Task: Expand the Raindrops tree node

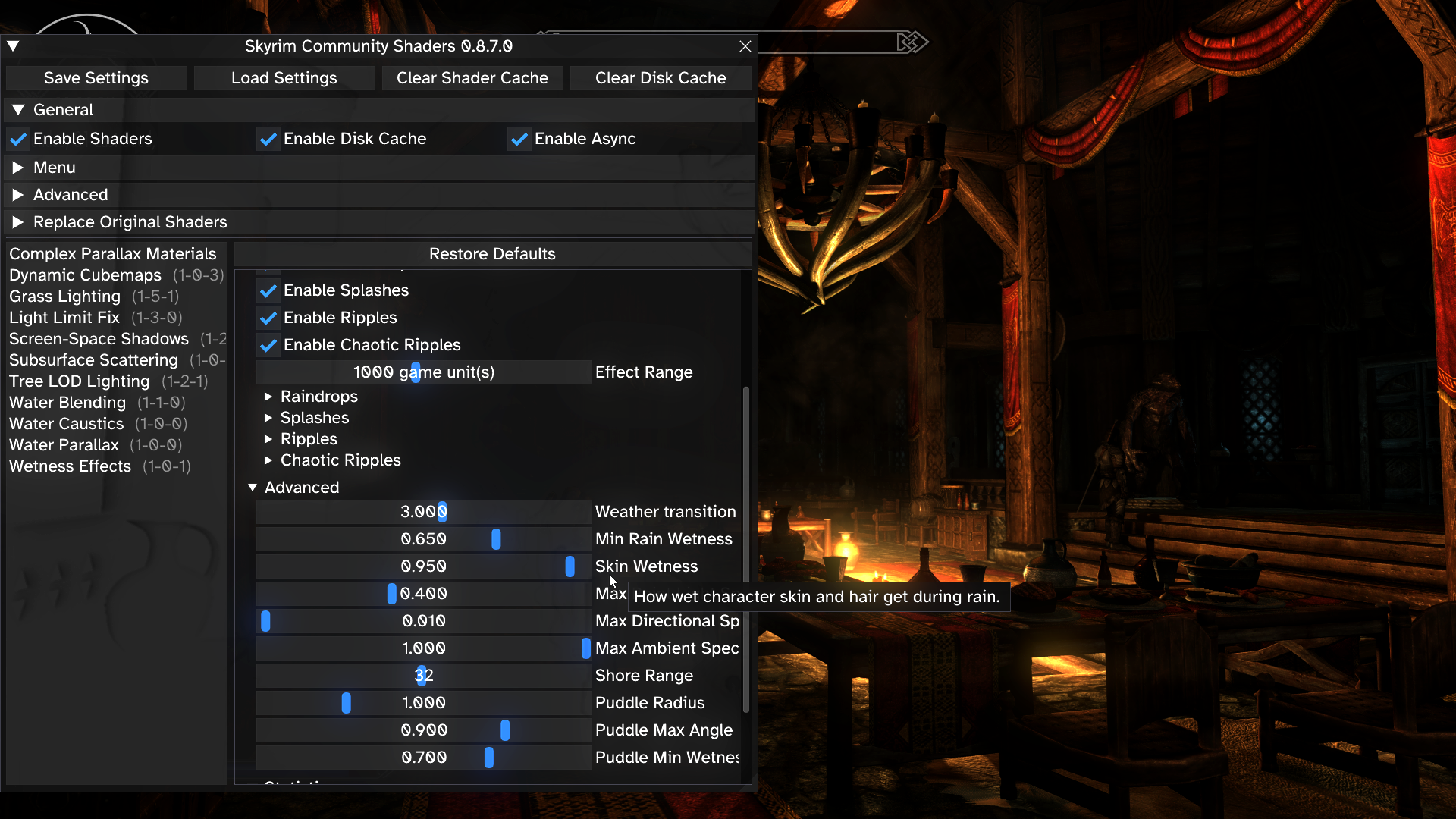Action: (268, 397)
